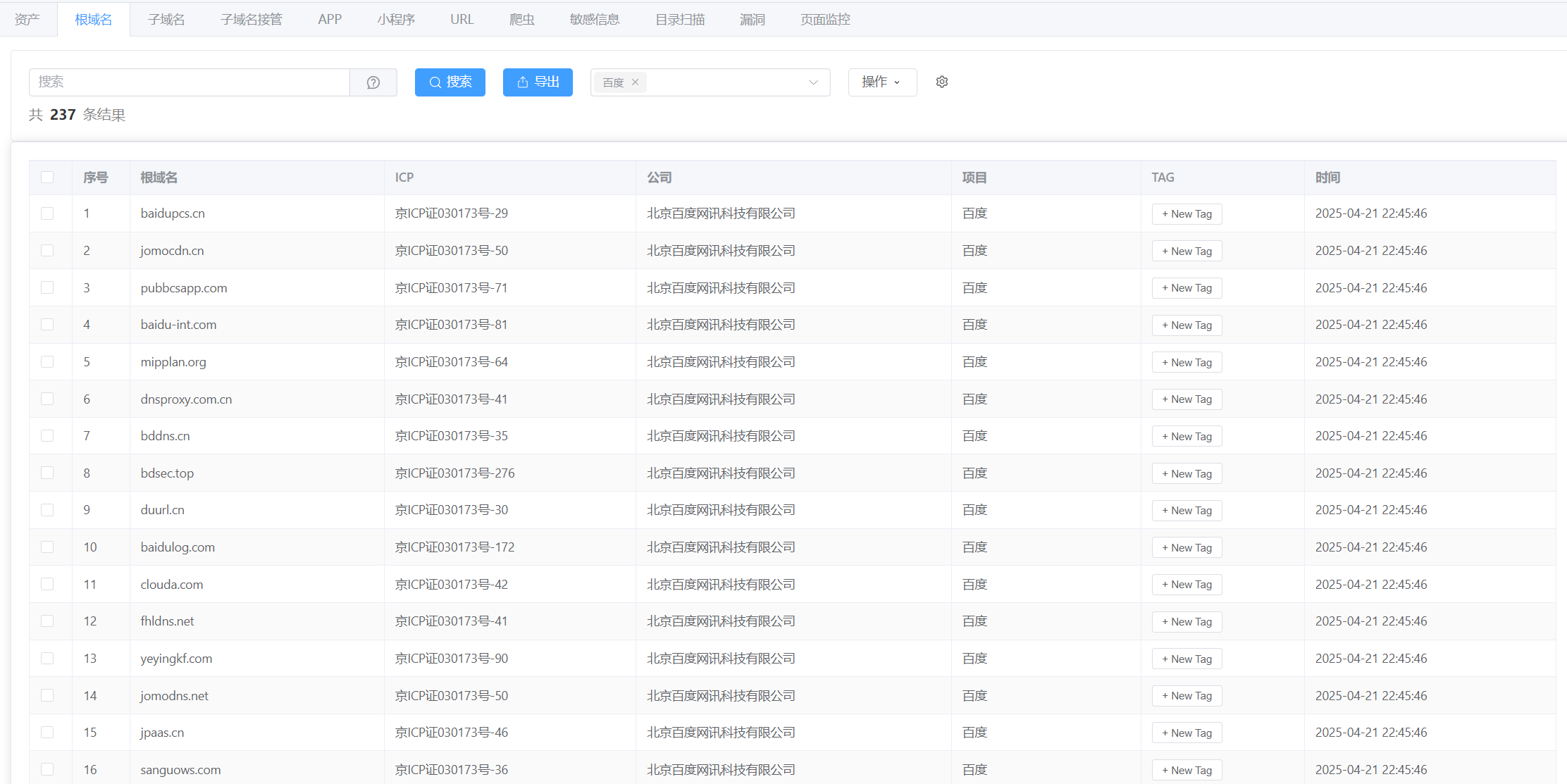Click ICP value 京ICP证030173号-276
The image size is (1567, 784).
click(x=454, y=473)
